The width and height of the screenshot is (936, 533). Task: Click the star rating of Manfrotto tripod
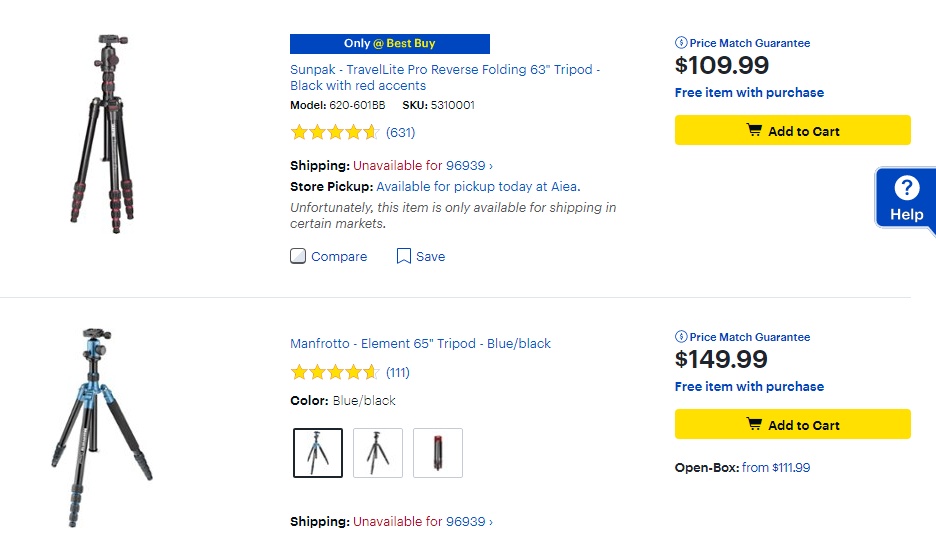coord(334,373)
